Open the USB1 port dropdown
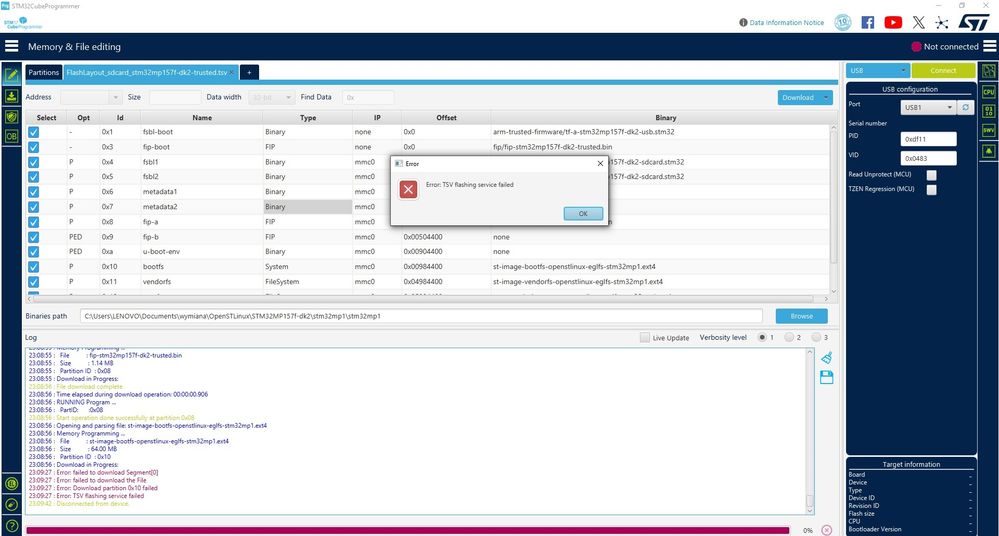The image size is (999, 536). tap(928, 107)
